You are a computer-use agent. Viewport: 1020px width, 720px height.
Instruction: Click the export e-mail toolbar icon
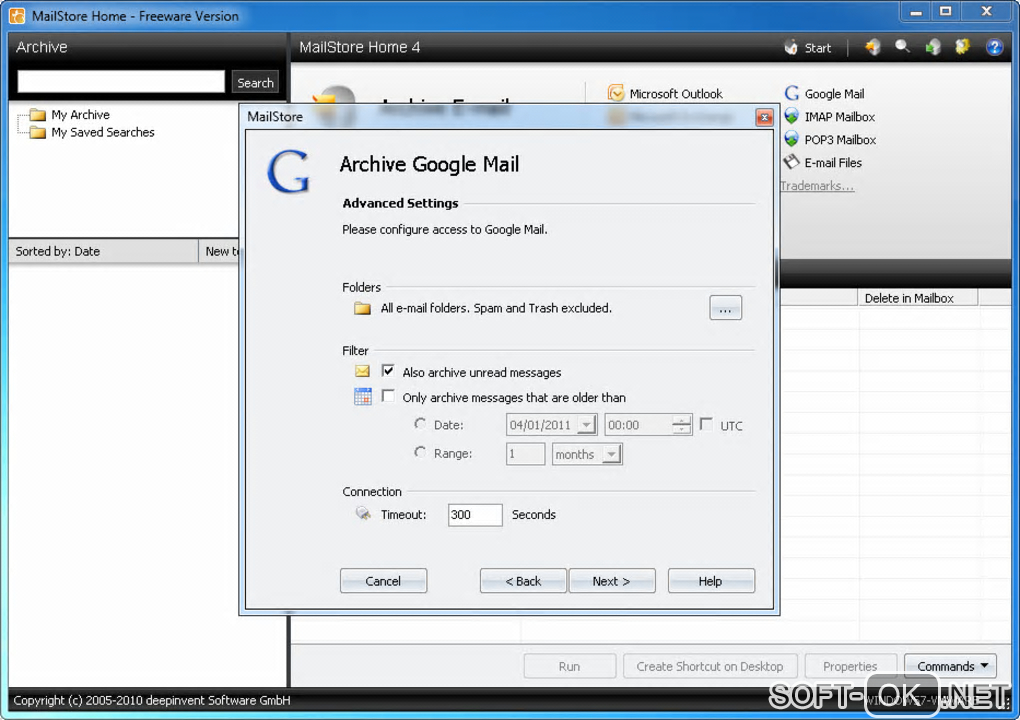click(x=933, y=47)
